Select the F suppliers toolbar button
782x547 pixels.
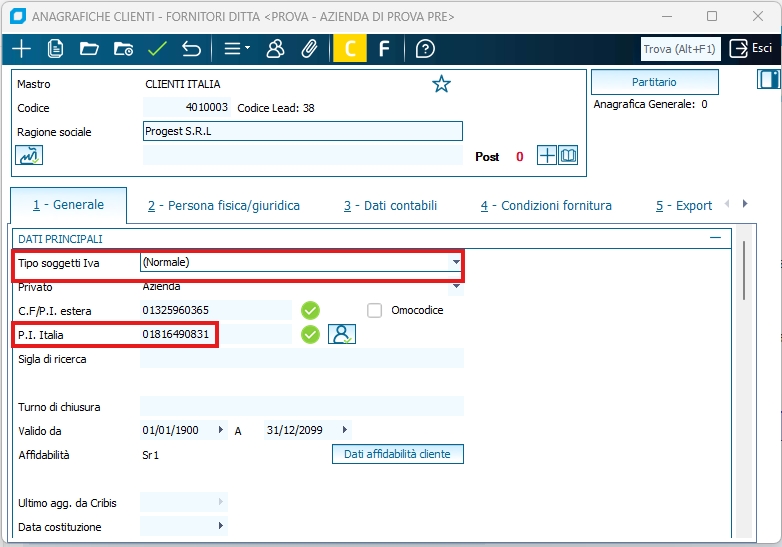384,49
